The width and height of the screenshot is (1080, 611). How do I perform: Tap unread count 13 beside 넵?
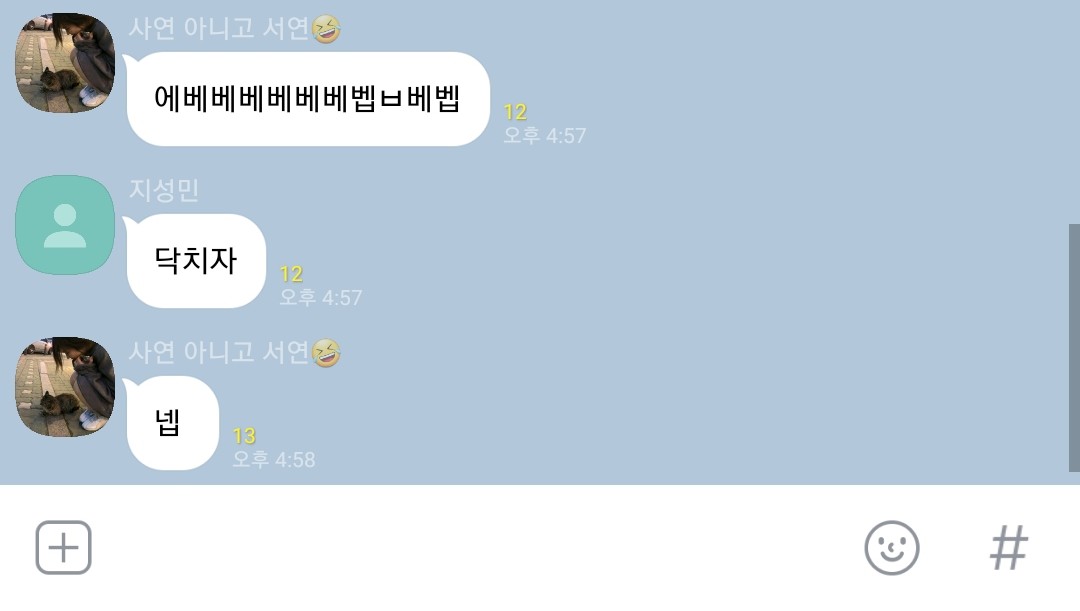[244, 436]
